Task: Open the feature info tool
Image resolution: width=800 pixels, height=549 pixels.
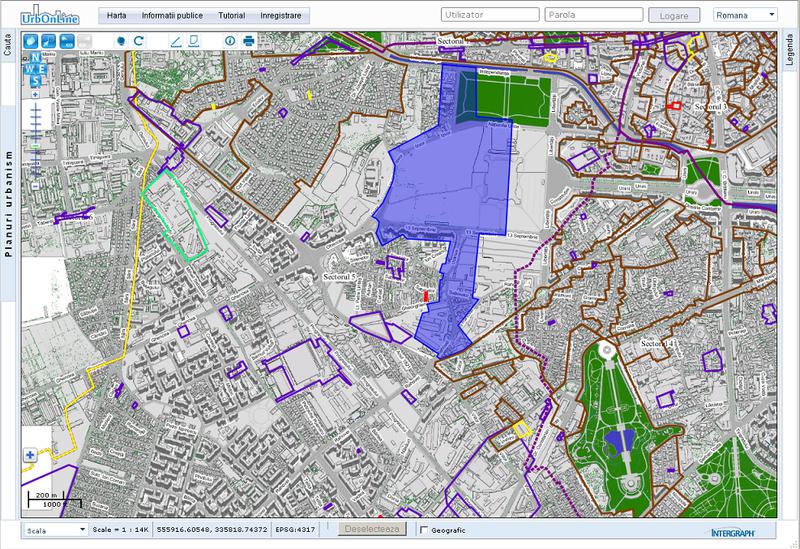Action: [x=231, y=41]
